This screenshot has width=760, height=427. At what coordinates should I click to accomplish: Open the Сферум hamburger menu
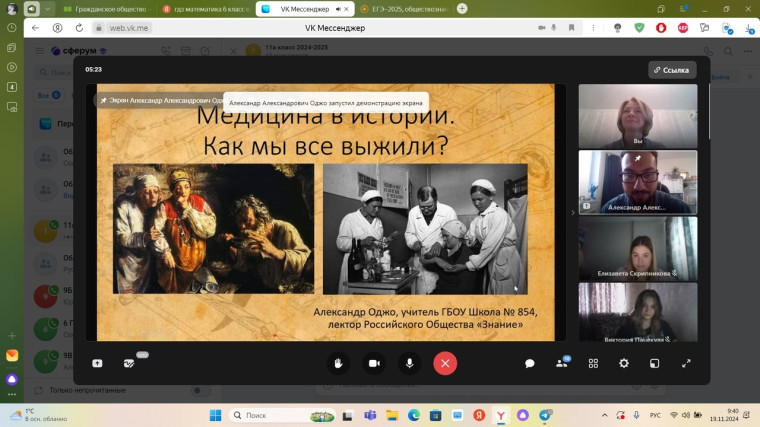(40, 51)
